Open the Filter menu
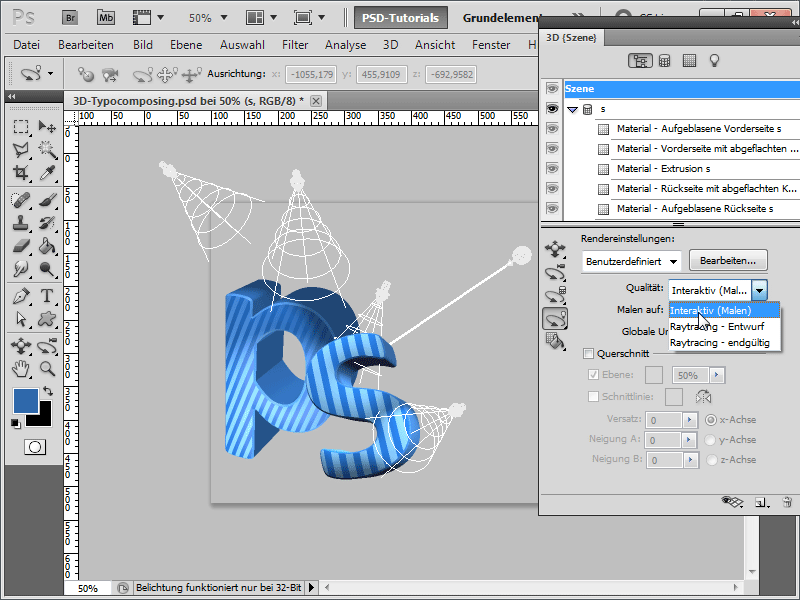800x600 pixels. [x=295, y=45]
